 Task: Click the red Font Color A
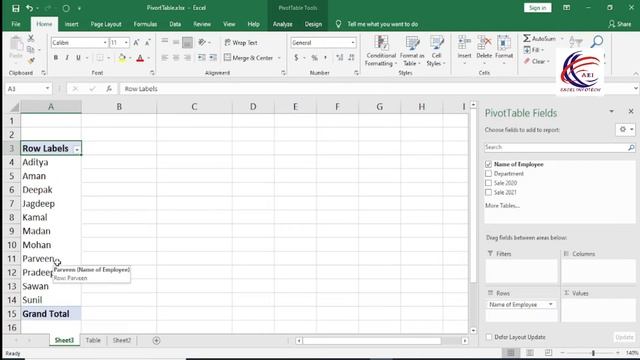click(140, 58)
